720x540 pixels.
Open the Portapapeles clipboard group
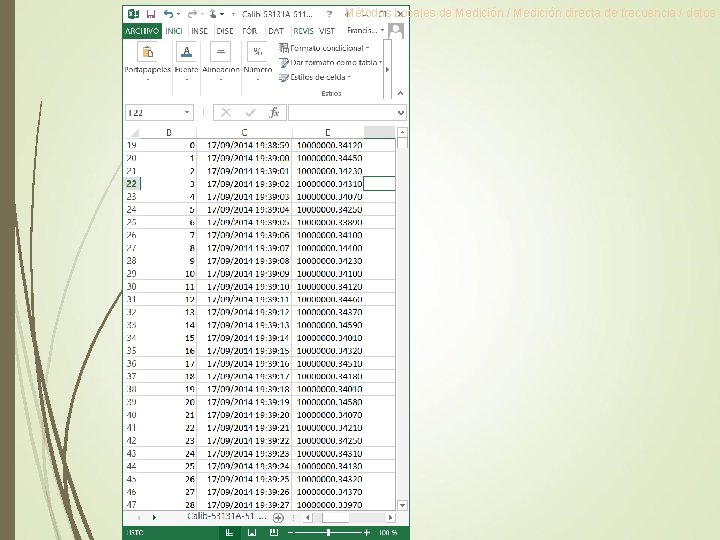coord(147,62)
